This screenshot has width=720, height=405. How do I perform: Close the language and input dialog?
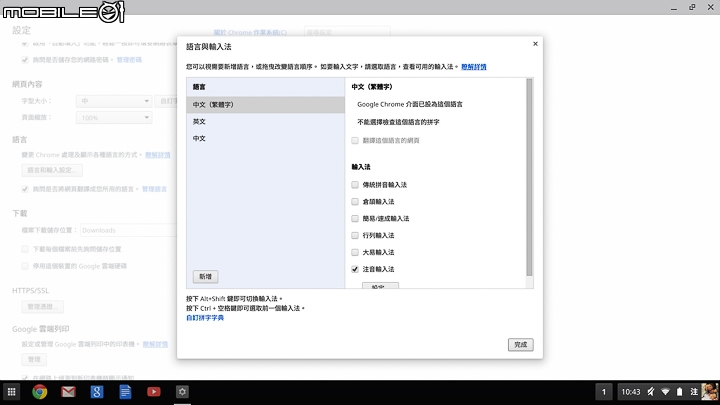(x=535, y=44)
